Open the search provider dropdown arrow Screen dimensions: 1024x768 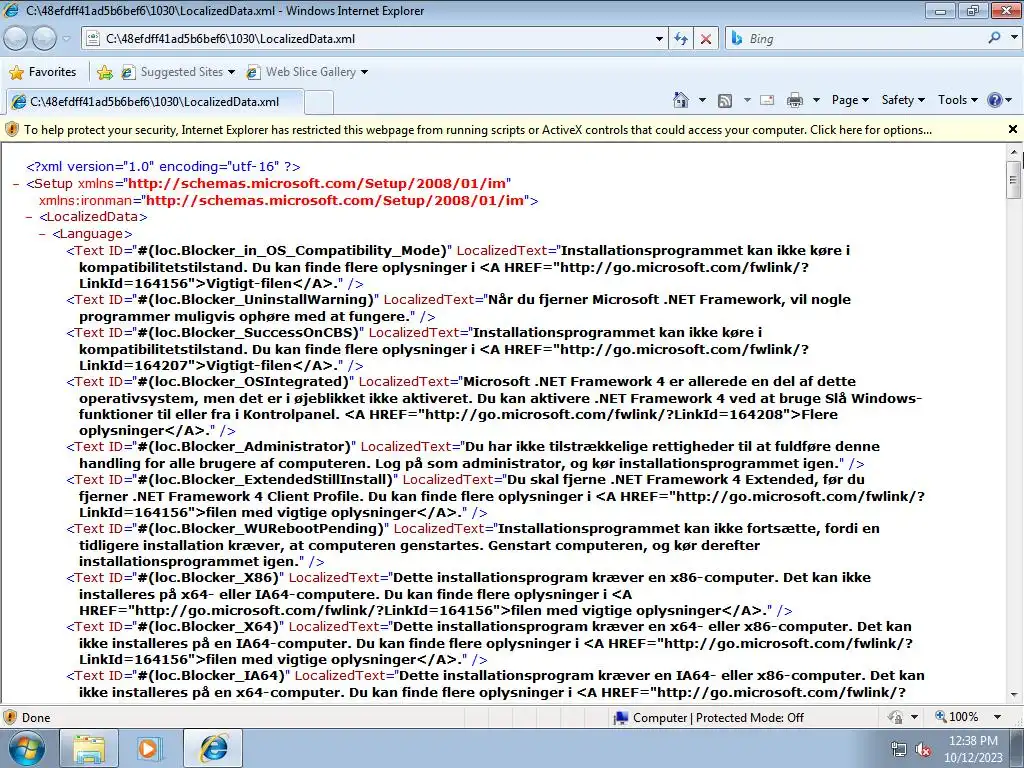click(x=1014, y=38)
